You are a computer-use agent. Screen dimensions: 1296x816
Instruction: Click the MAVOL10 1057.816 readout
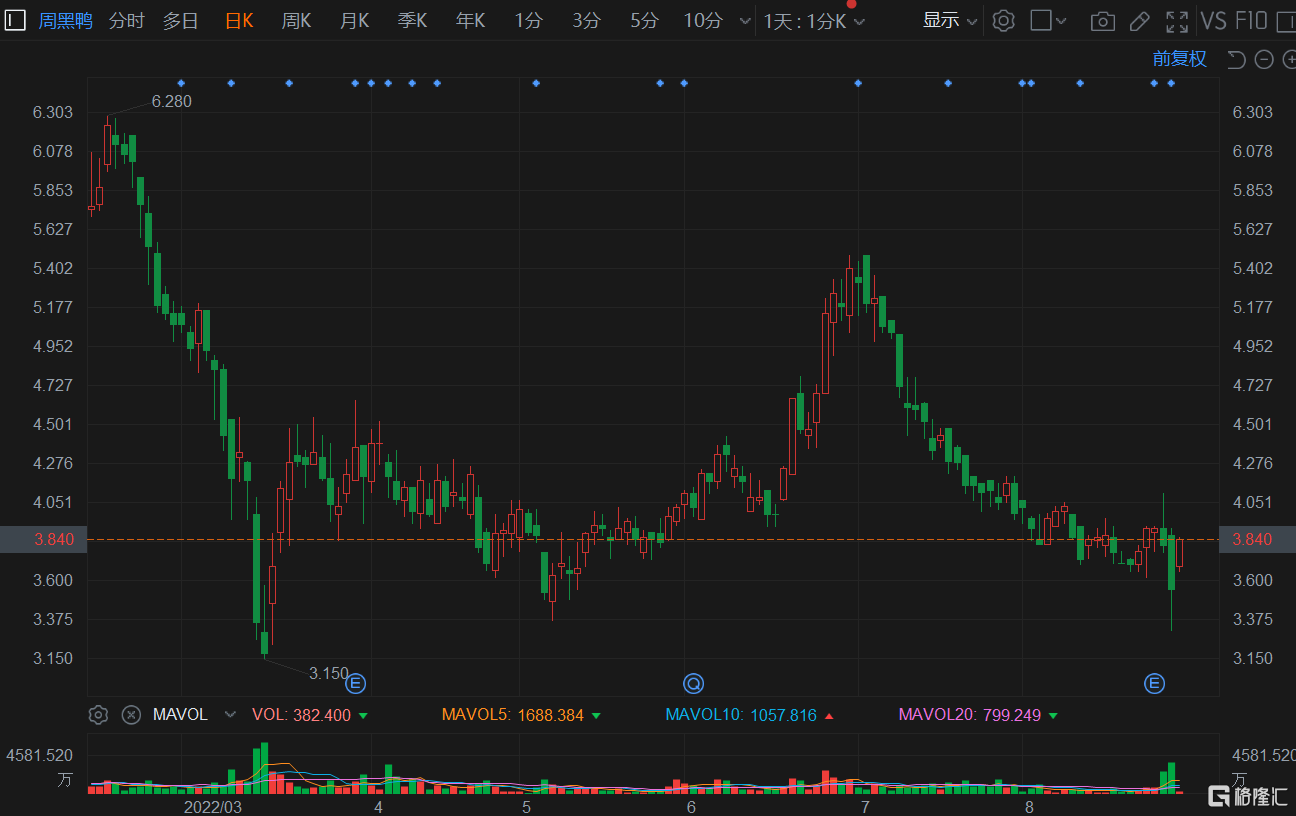tap(750, 715)
